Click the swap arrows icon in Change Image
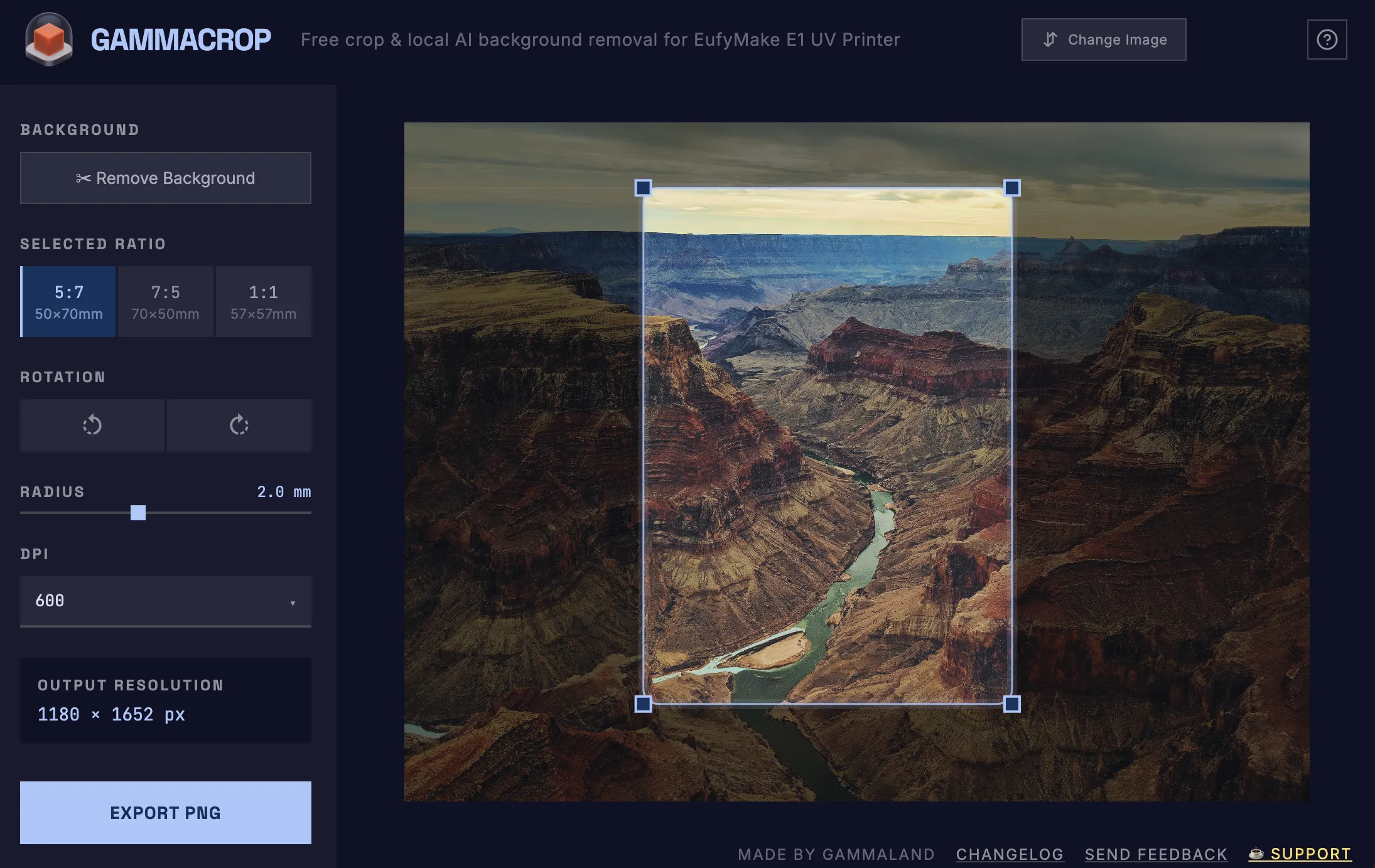 pos(1049,39)
